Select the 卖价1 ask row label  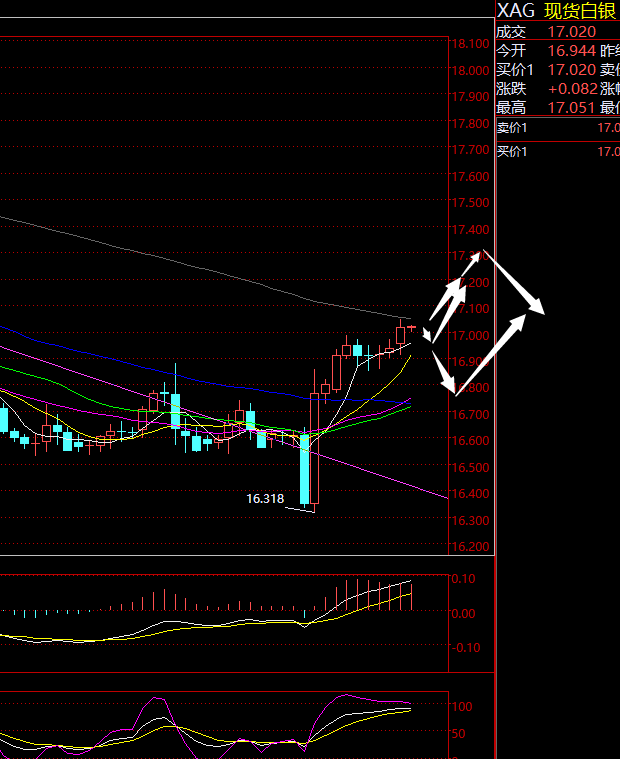click(512, 128)
